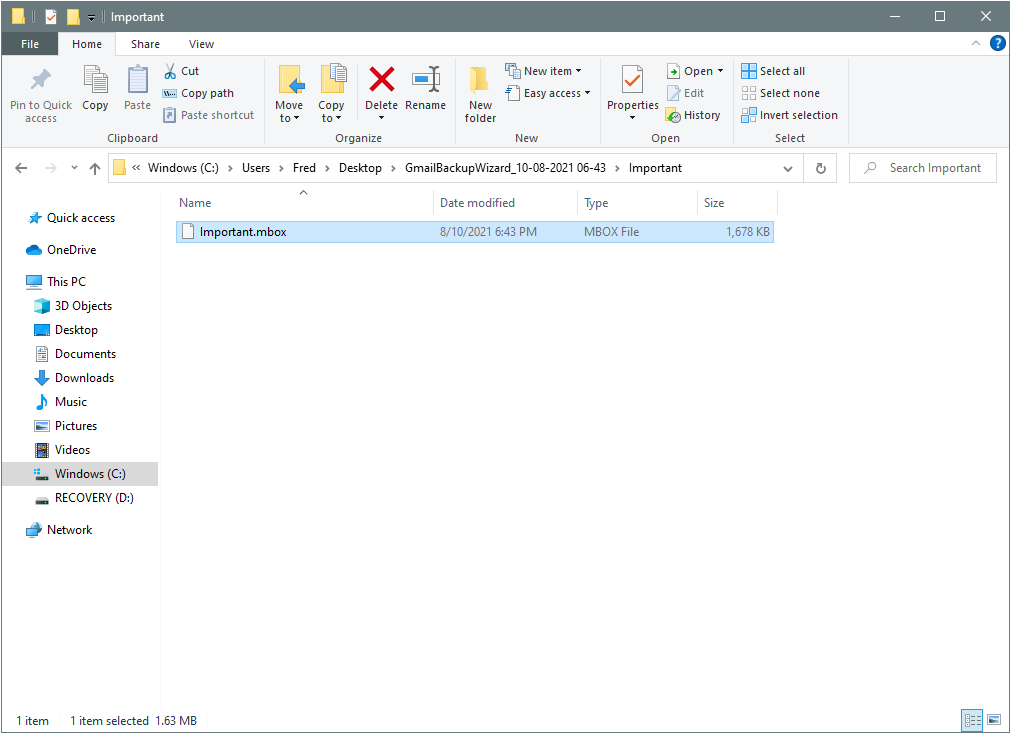This screenshot has height=735, width=1011.
Task: Delete the selected file with red X
Action: point(381,80)
